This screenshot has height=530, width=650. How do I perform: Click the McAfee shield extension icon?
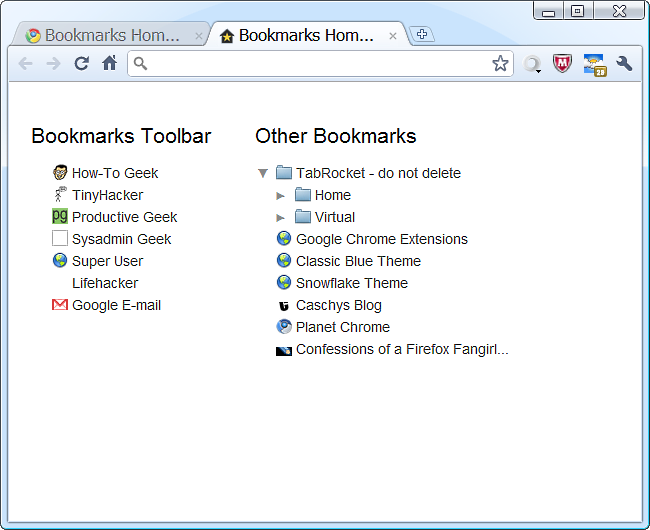click(563, 64)
